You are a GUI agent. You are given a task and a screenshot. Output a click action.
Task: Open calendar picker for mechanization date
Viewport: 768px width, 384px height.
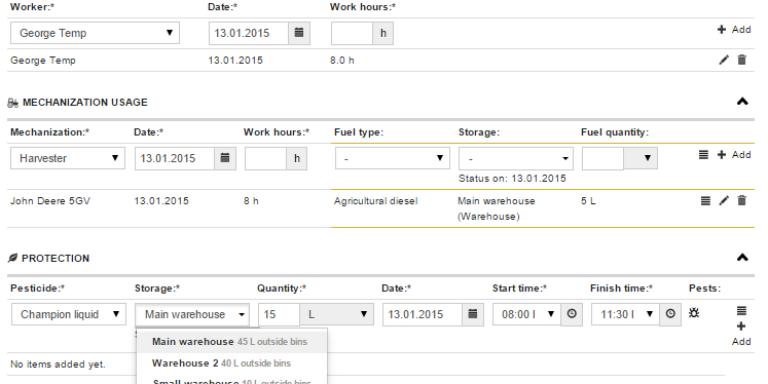[x=225, y=158]
